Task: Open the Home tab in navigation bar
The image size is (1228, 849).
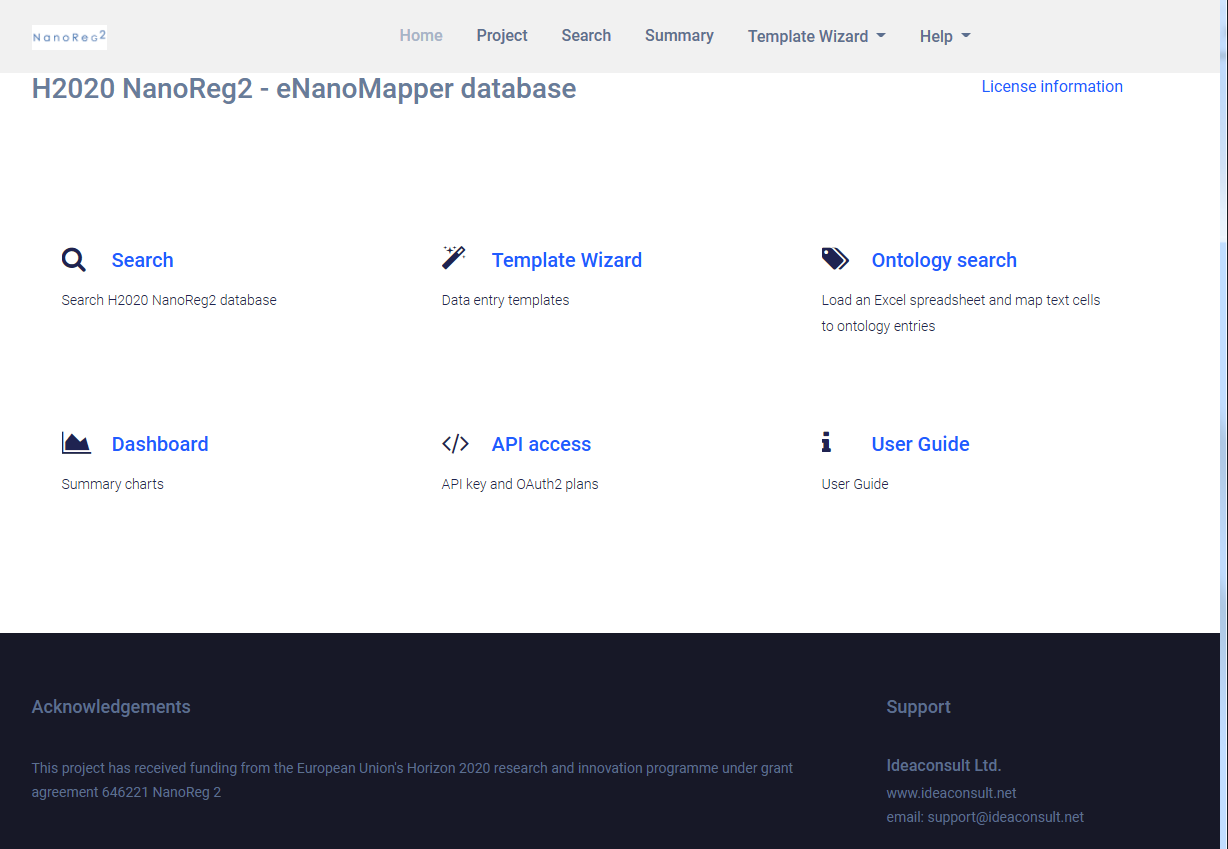Action: click(x=421, y=36)
